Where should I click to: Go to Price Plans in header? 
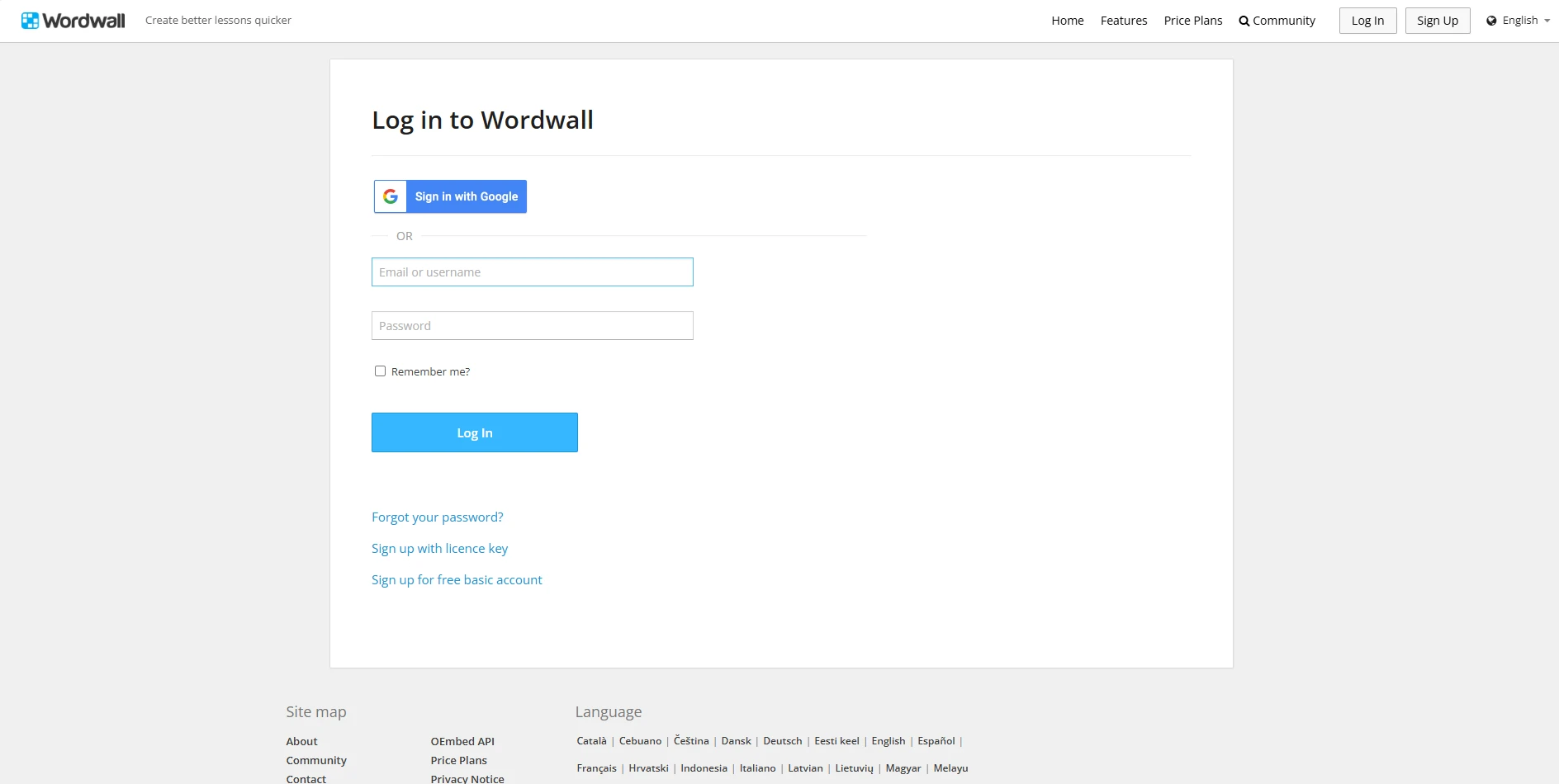click(1192, 21)
